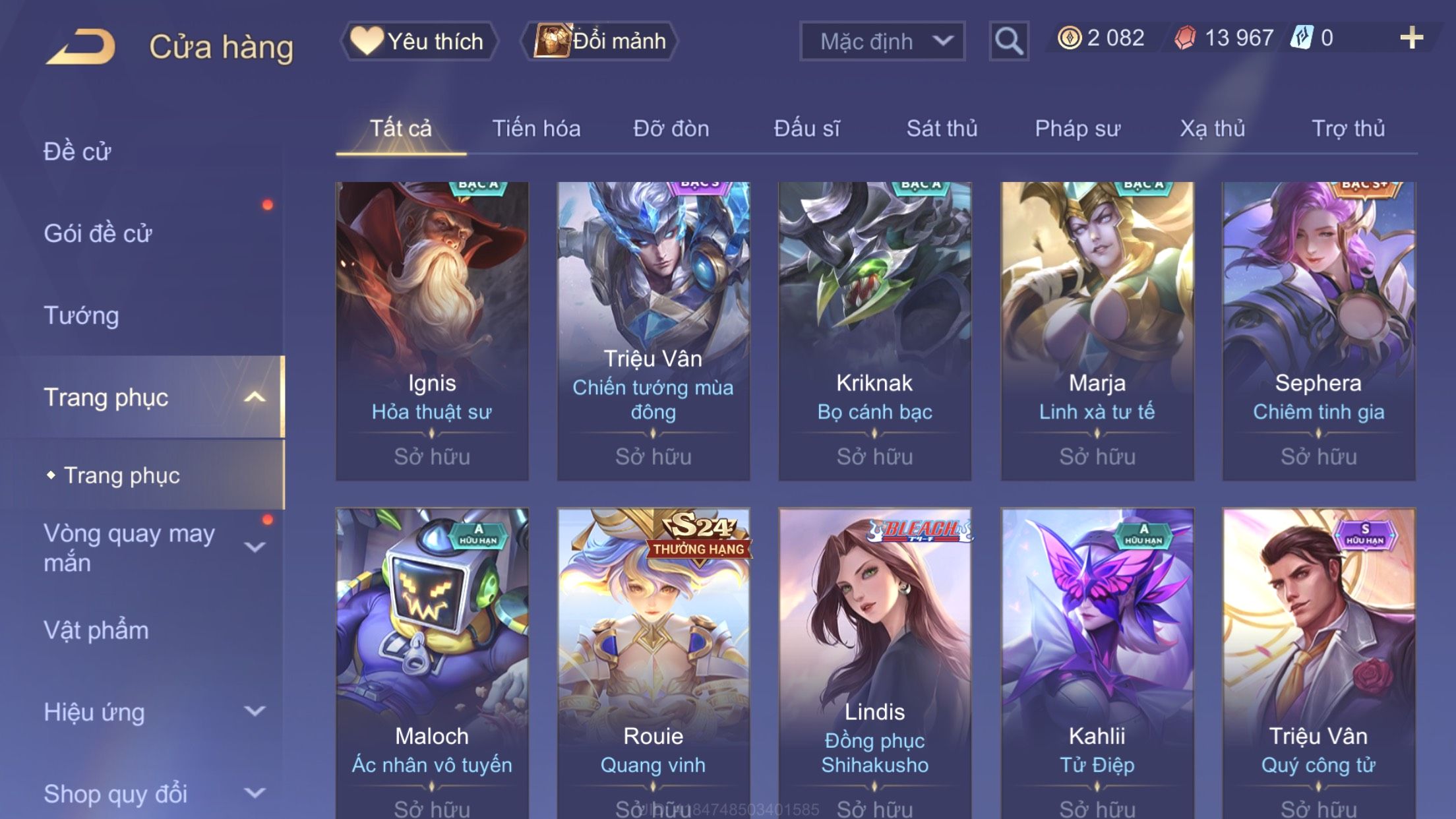Tap the blue voucher ticket icon

click(1302, 37)
